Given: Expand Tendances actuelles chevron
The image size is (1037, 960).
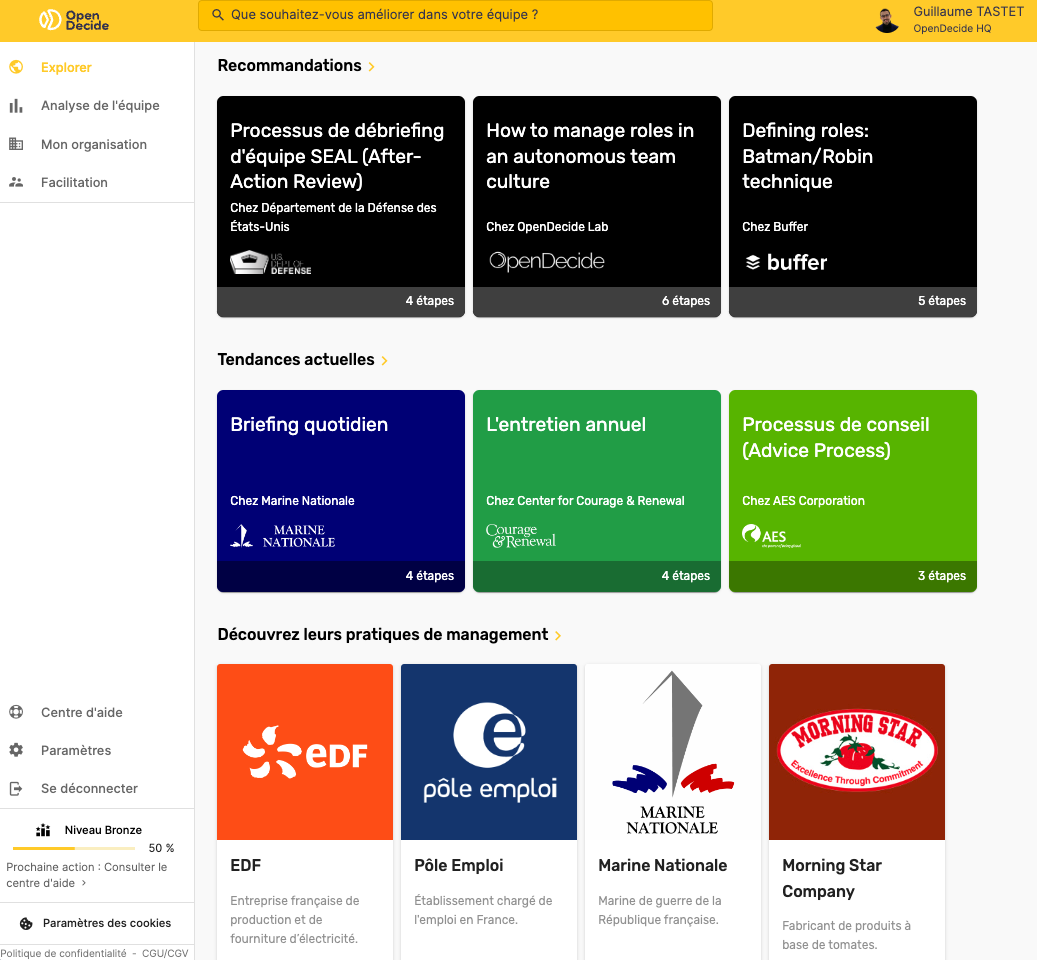Looking at the screenshot, I should tap(384, 360).
